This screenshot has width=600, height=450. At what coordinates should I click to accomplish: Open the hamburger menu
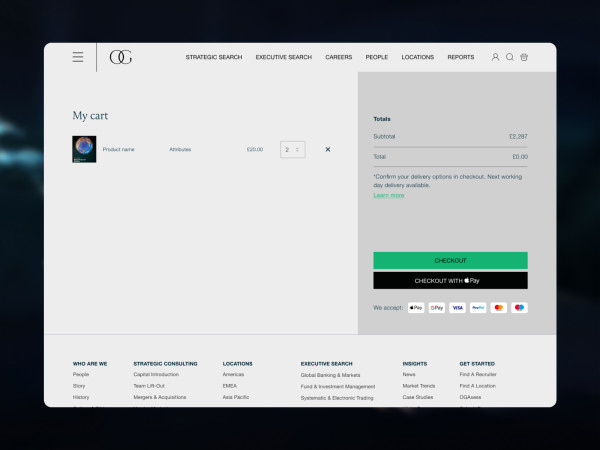(x=78, y=57)
